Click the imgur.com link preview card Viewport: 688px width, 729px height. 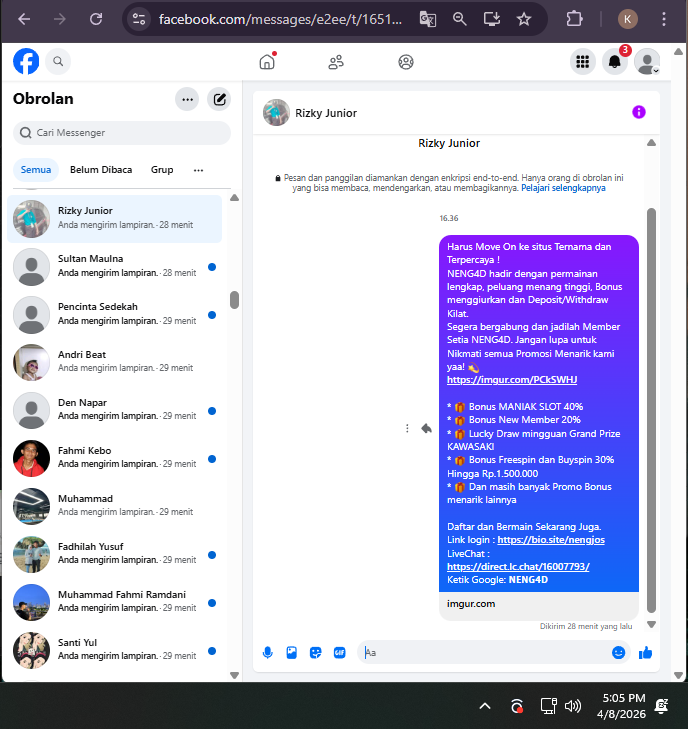(539, 605)
